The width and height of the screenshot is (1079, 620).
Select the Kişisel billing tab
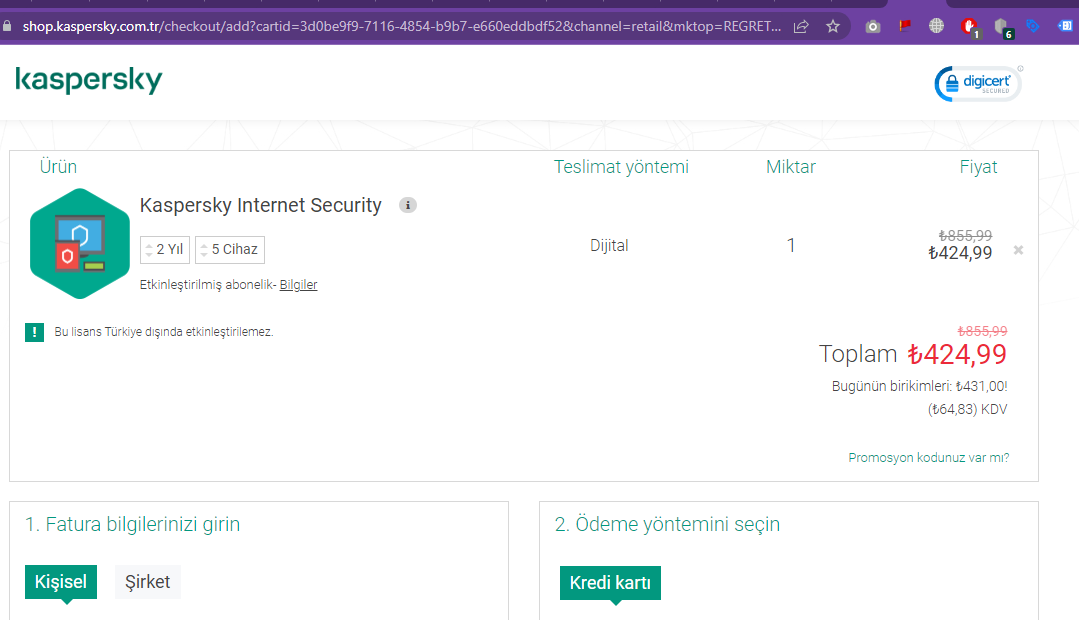(x=61, y=582)
